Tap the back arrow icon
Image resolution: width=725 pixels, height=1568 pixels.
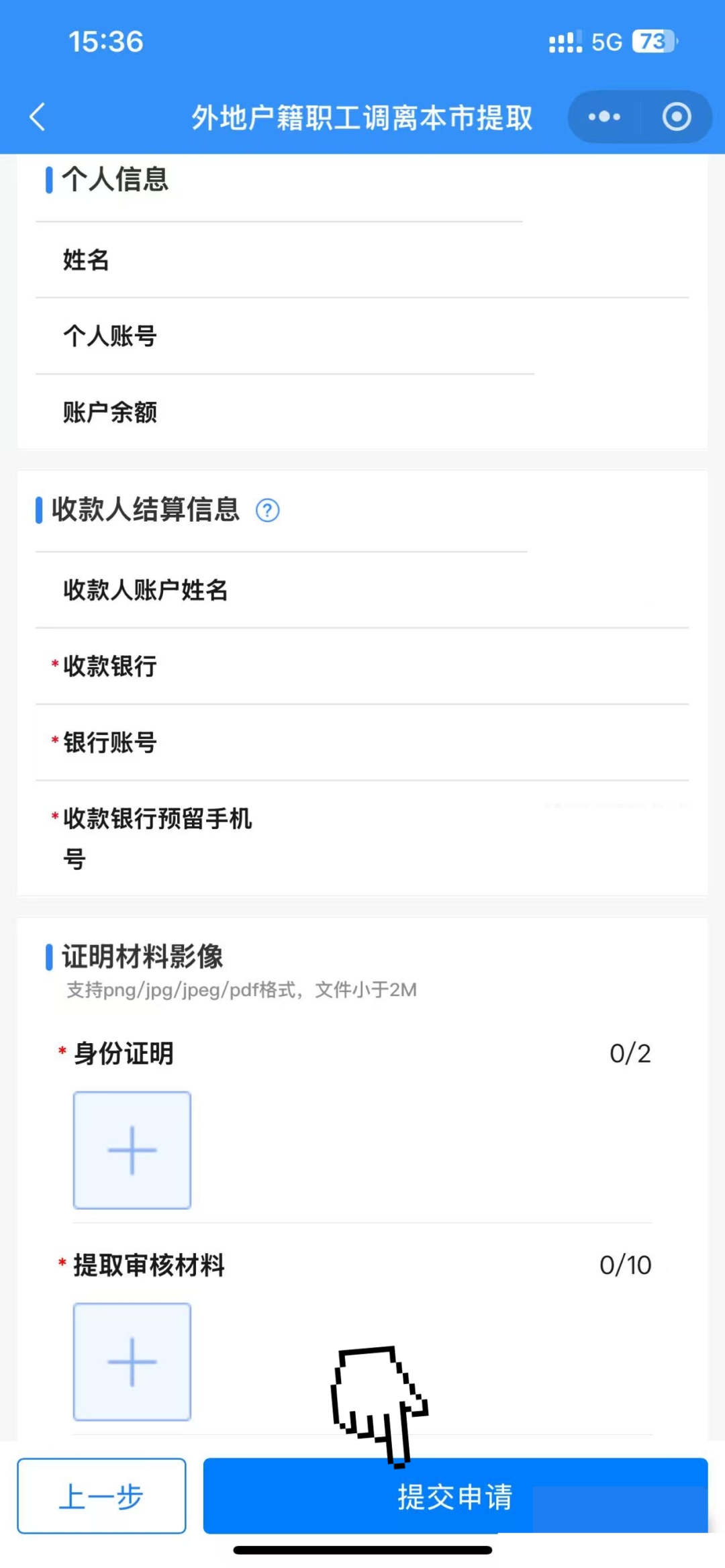pos(38,117)
